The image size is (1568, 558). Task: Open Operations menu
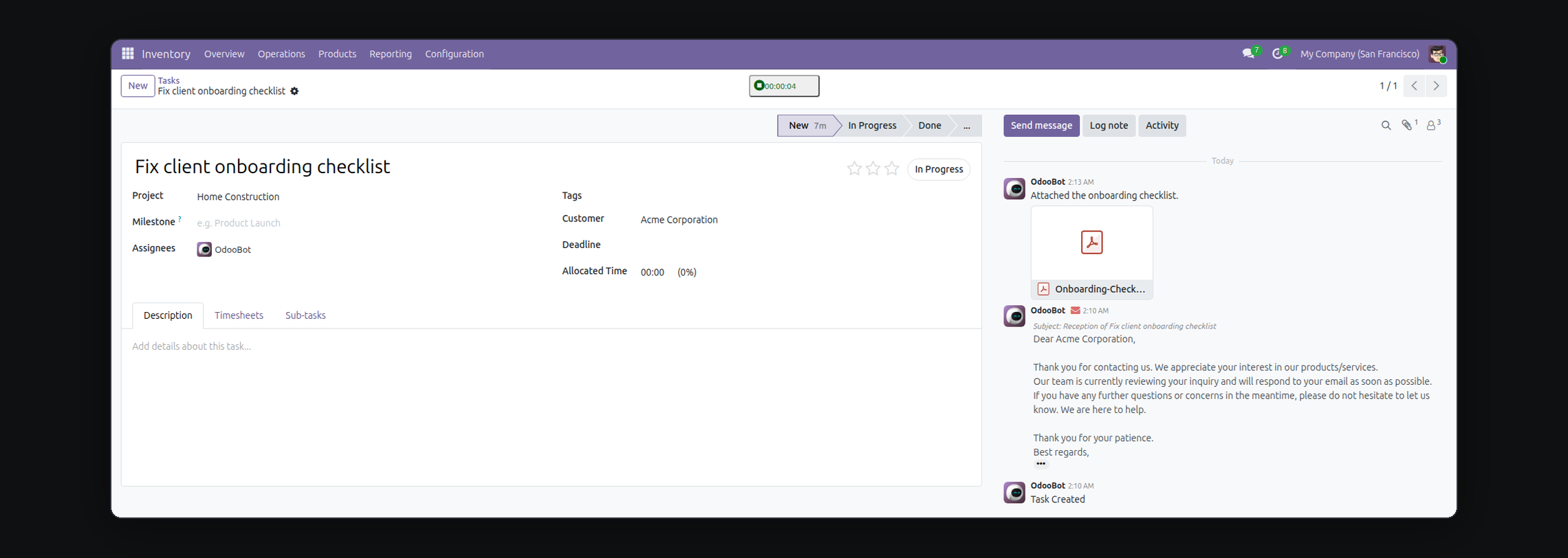[x=281, y=54]
